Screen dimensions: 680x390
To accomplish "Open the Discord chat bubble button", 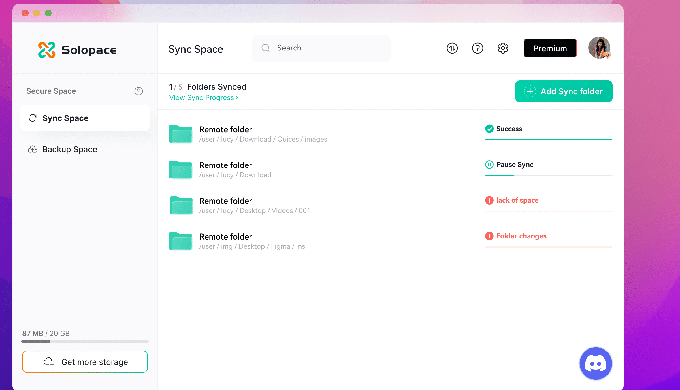I will click(x=595, y=364).
